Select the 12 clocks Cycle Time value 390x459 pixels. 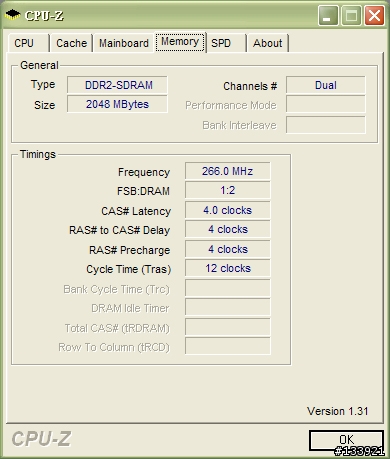pyautogui.click(x=228, y=268)
